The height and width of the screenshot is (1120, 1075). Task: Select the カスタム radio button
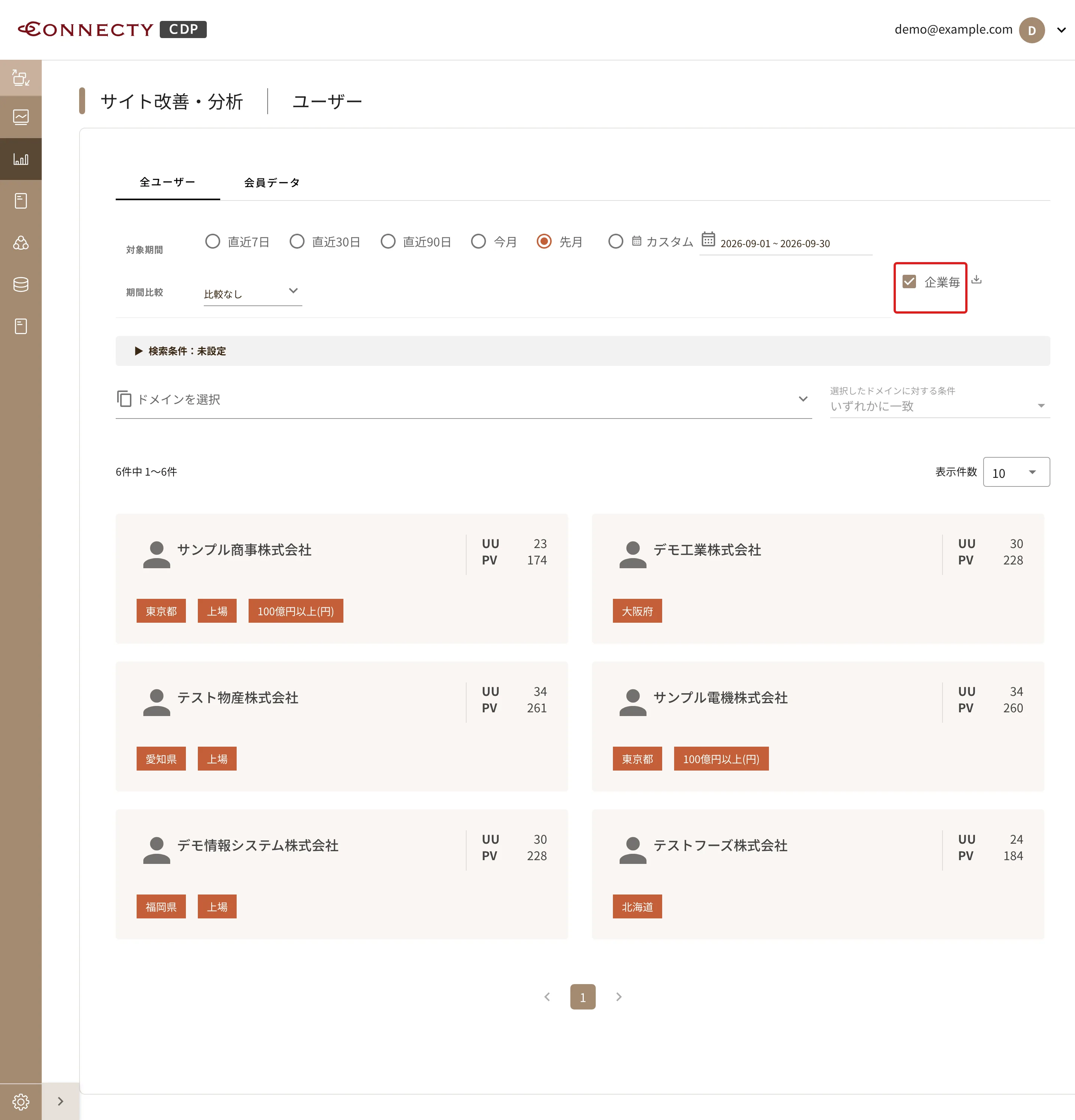point(615,241)
